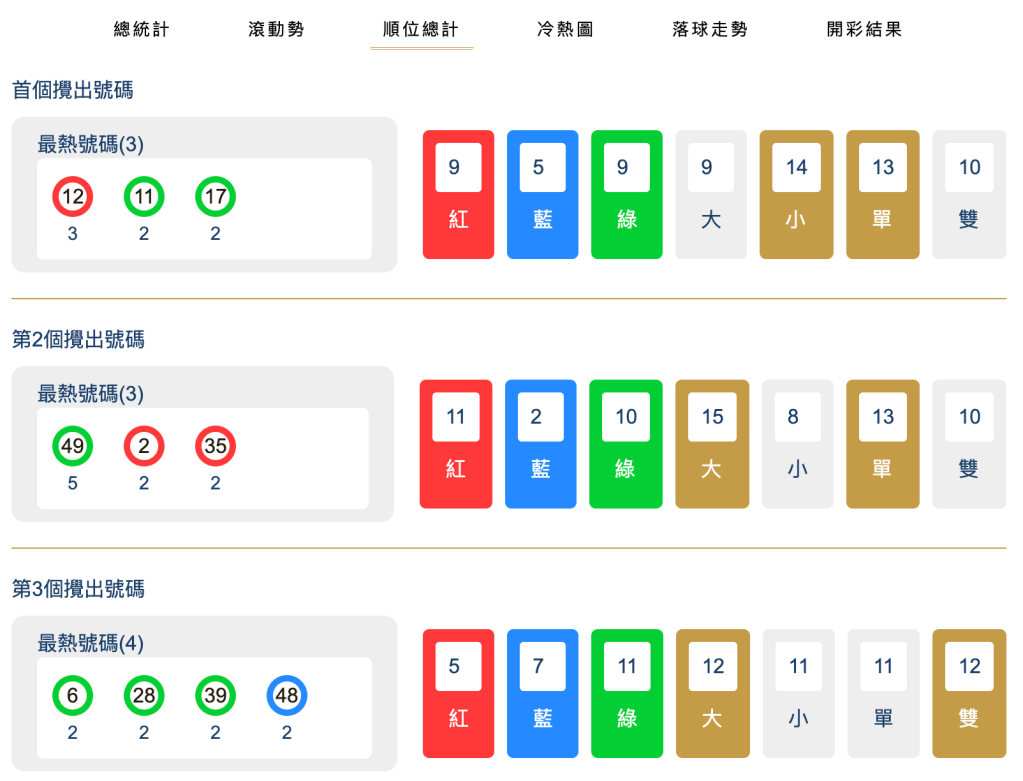Select ball 6 under 第3個攪出號碼
1023x781 pixels.
[72, 697]
